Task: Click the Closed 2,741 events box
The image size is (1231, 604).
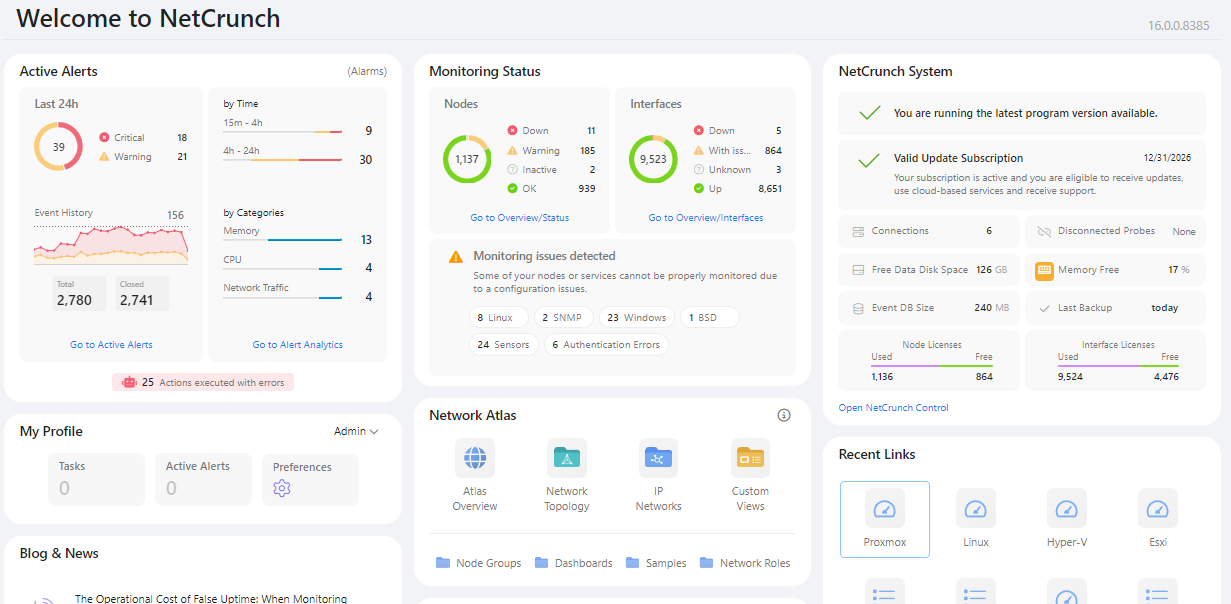Action: [x=141, y=294]
